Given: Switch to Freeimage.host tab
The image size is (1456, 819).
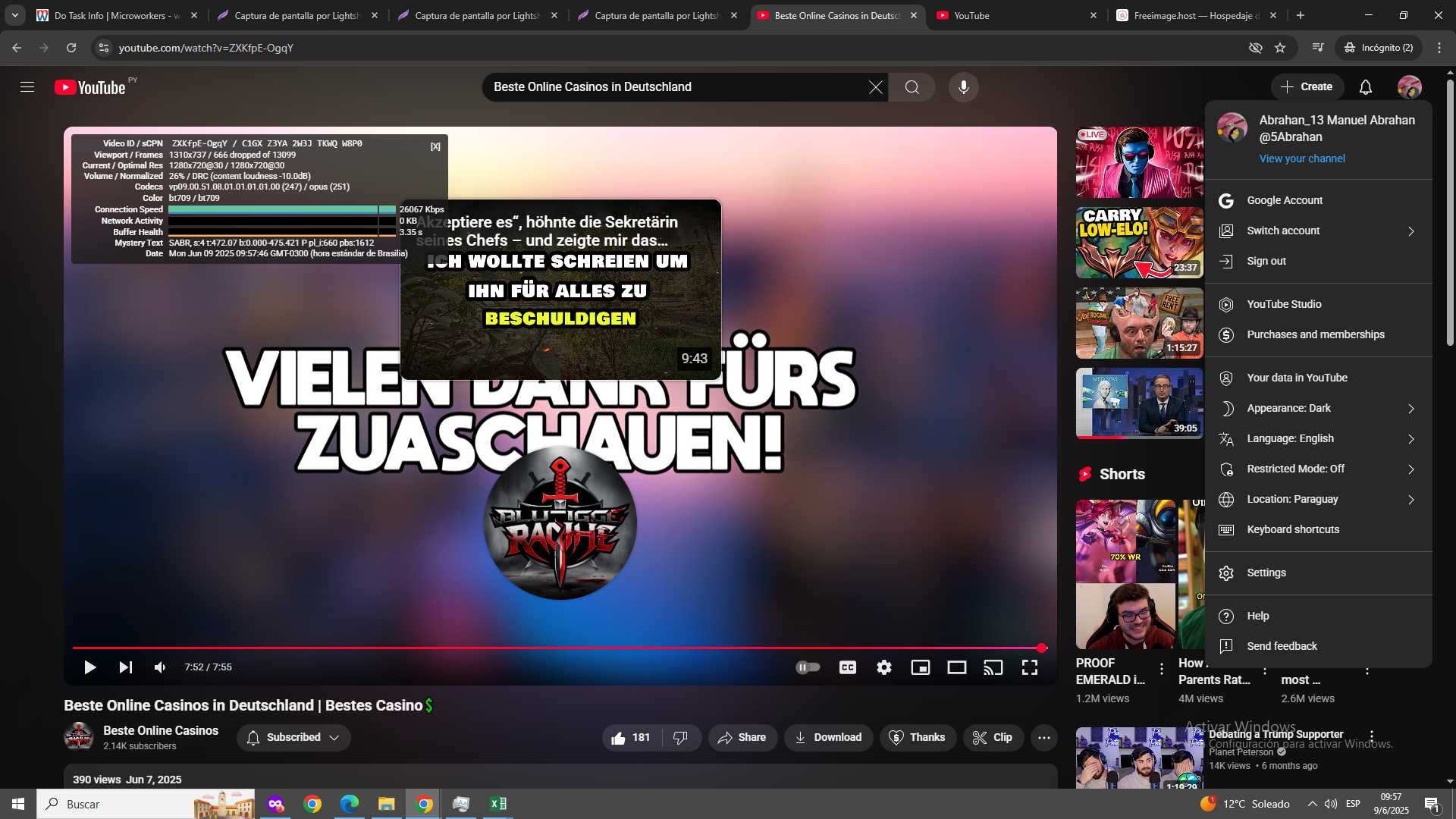Looking at the screenshot, I should [x=1197, y=15].
